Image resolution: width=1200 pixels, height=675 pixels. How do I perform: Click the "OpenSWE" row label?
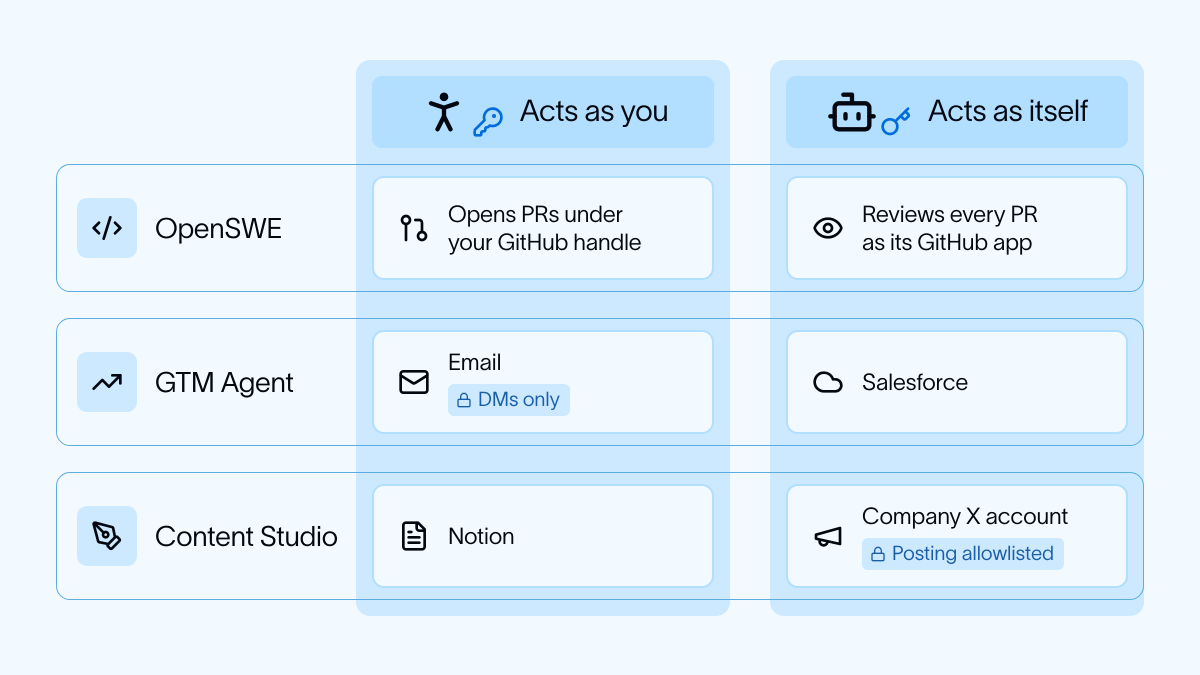(219, 228)
